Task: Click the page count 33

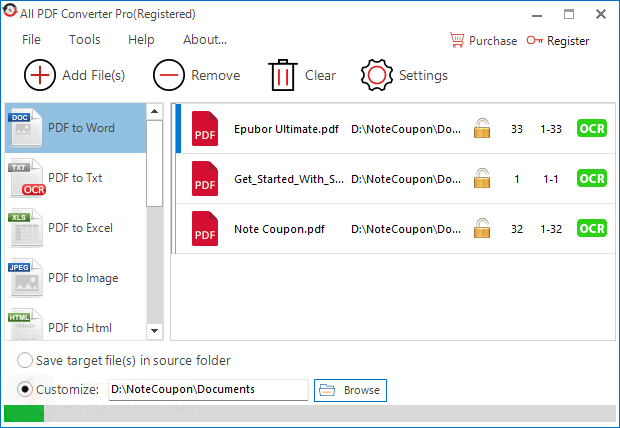Action: click(517, 129)
